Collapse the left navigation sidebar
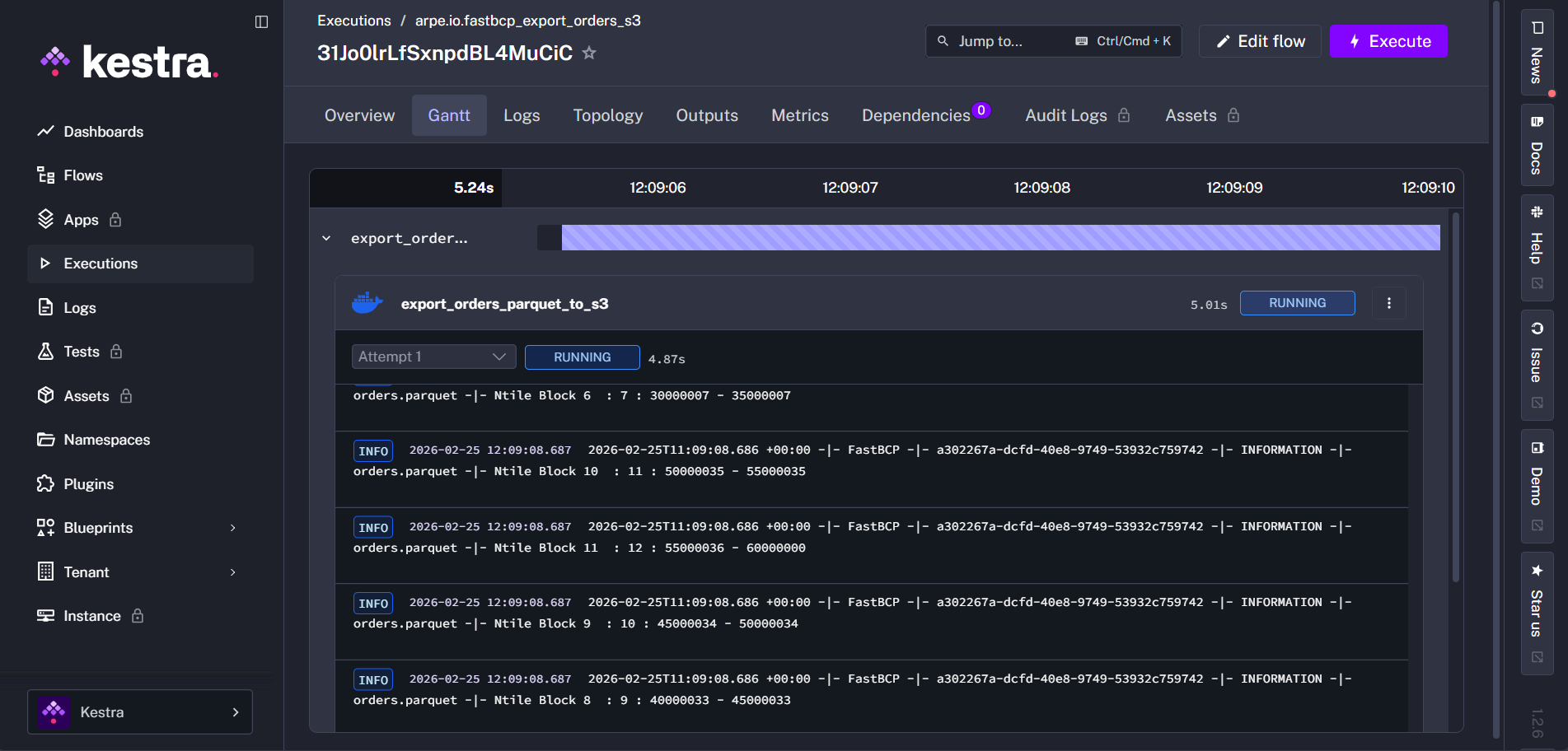1568x751 pixels. pos(261,22)
